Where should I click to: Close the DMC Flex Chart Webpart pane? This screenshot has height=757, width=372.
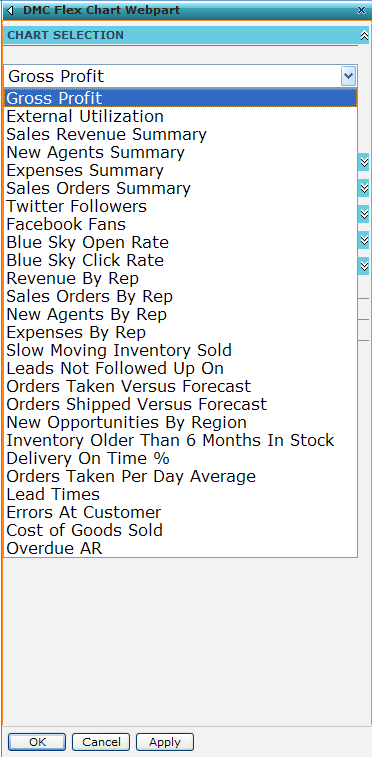tap(361, 10)
